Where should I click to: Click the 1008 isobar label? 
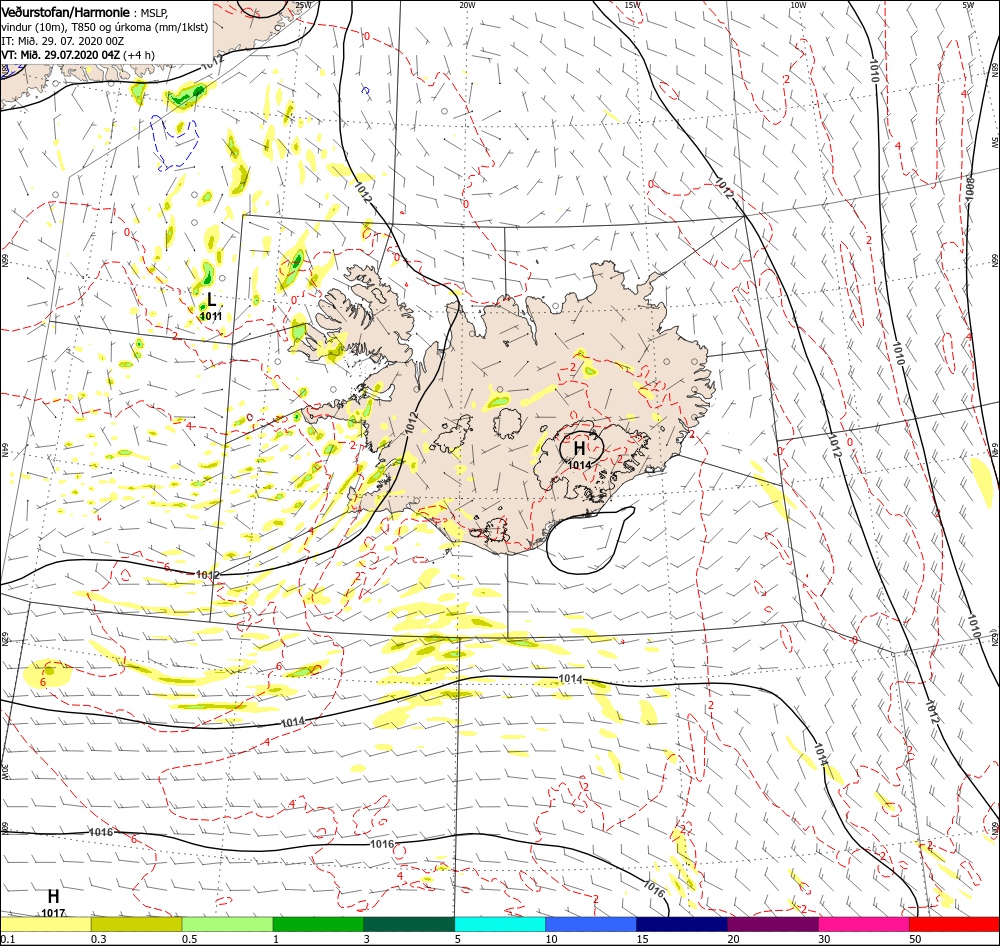coord(969,188)
